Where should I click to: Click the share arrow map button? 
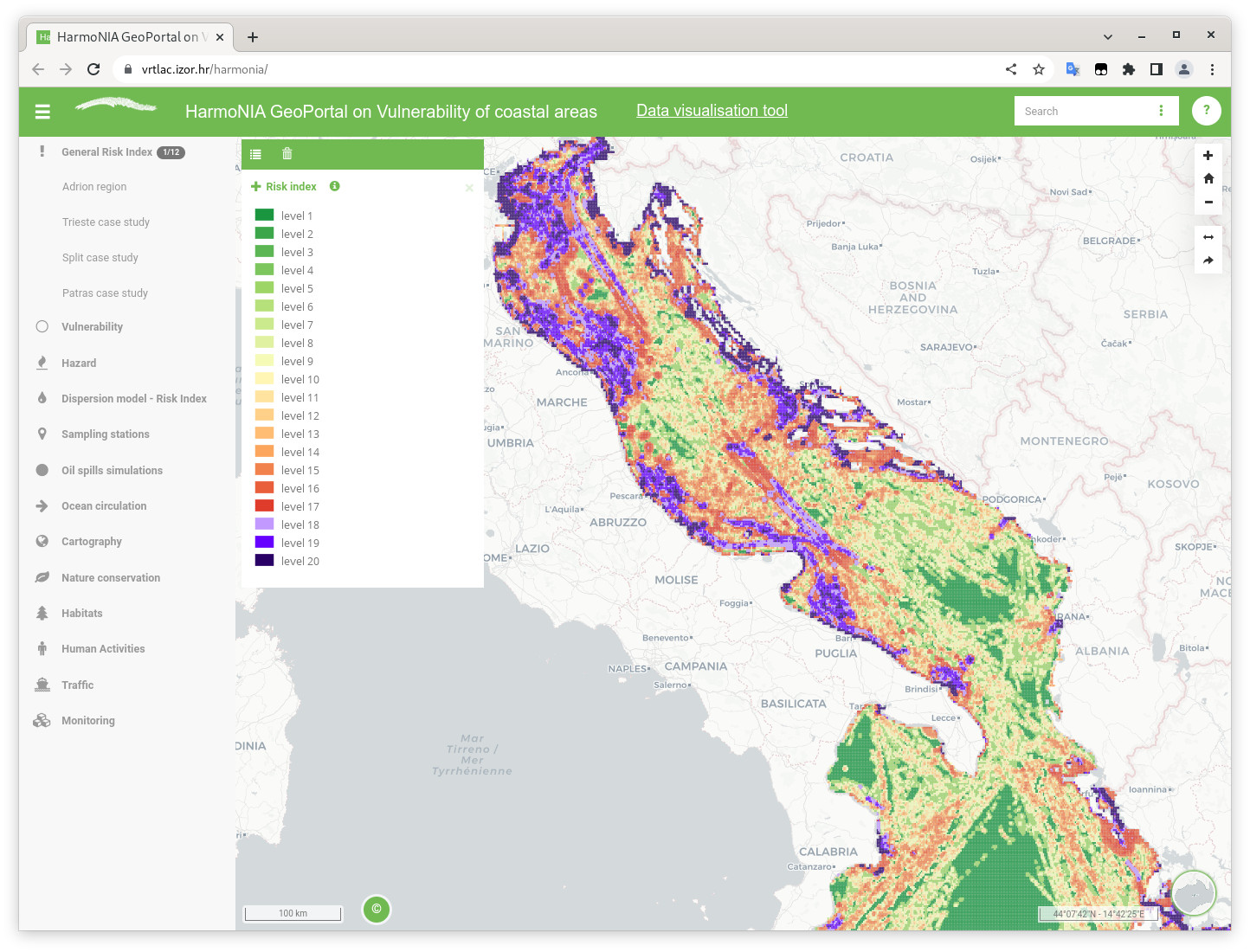click(x=1208, y=261)
